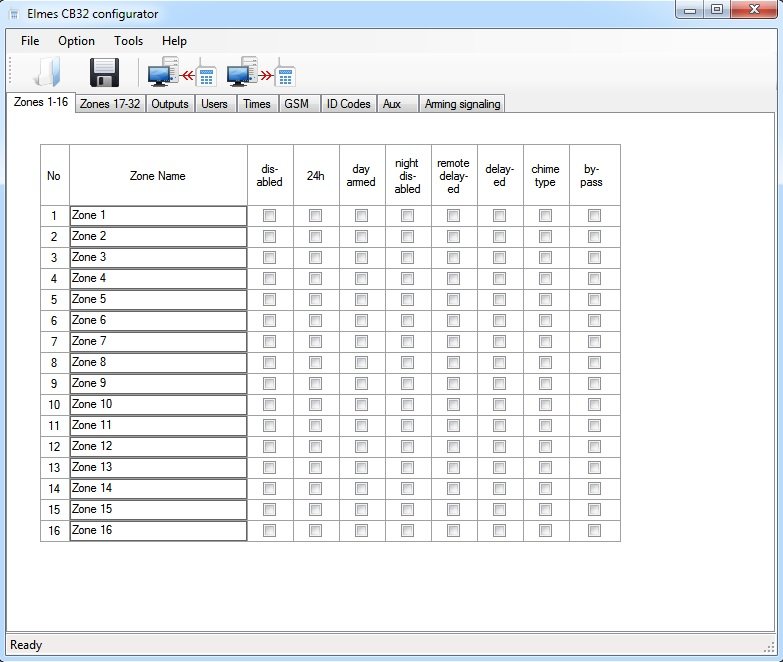
Task: Click the resize grip in status bar corner
Action: 768,646
